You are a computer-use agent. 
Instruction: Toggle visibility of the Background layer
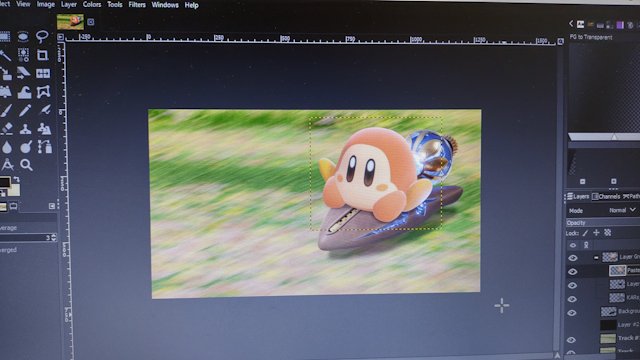[x=572, y=313]
